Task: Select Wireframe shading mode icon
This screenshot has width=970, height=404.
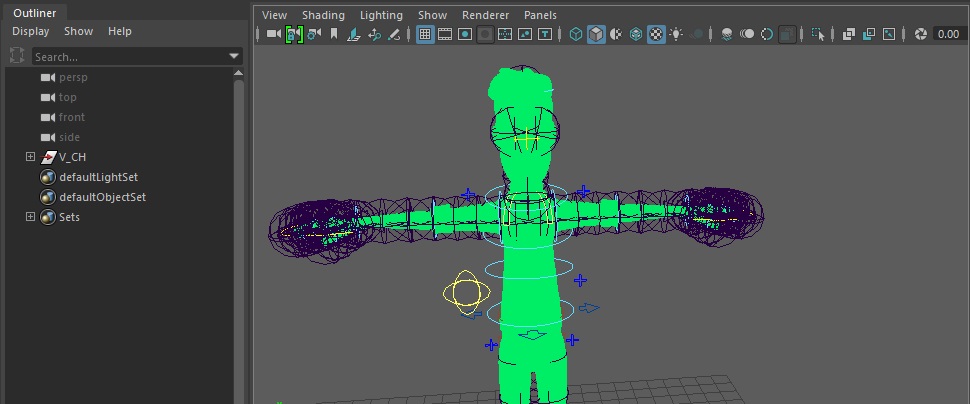Action: [576, 34]
